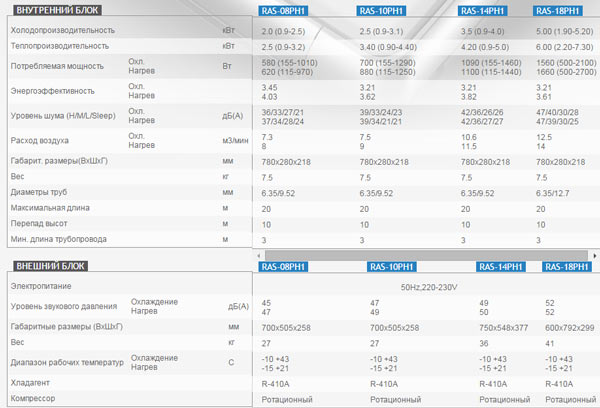600x408 pixels.
Task: Select the Теплопроизводительность row label
Action: click(60, 46)
